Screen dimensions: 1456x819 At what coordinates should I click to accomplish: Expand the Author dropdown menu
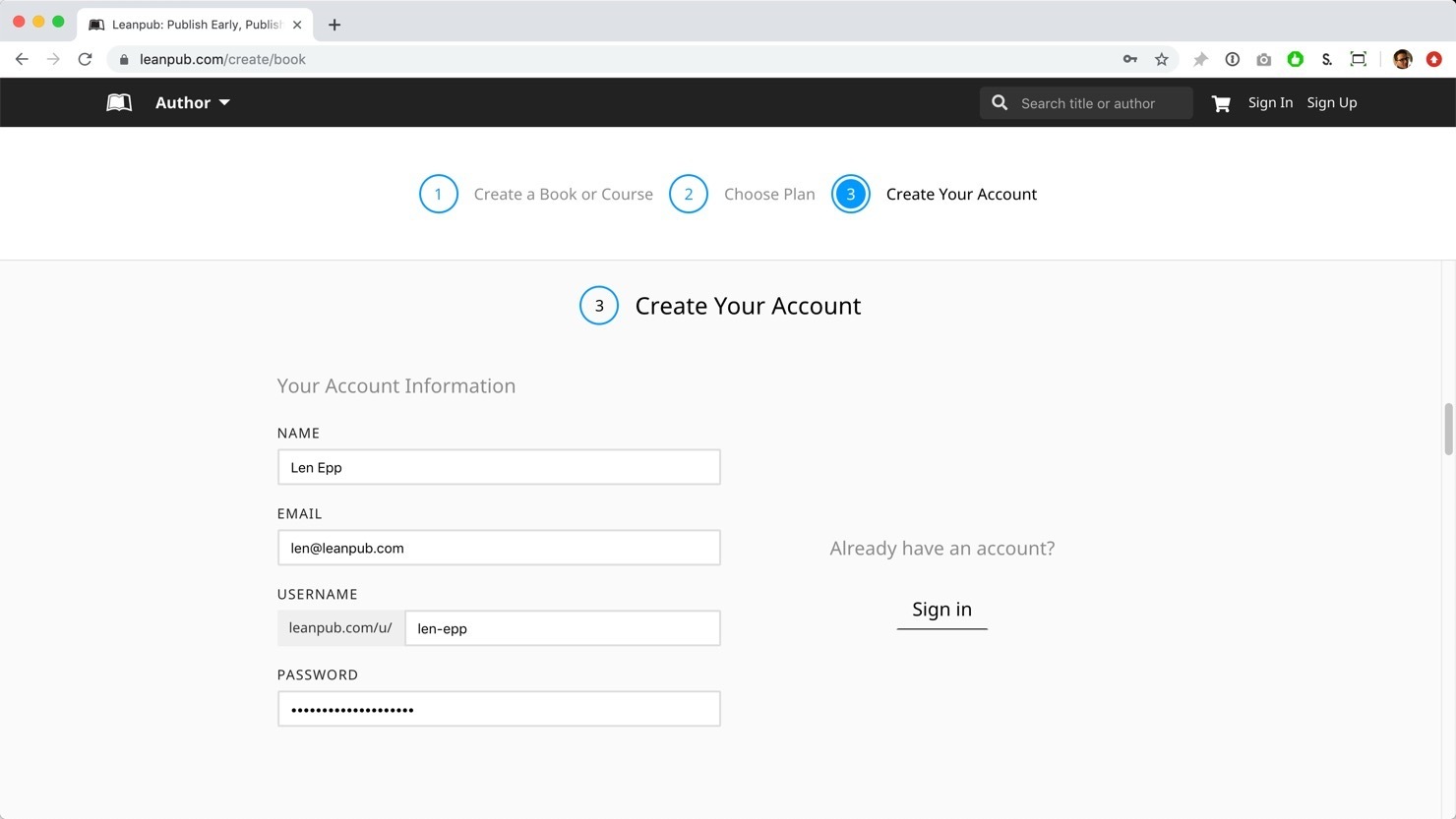click(193, 102)
